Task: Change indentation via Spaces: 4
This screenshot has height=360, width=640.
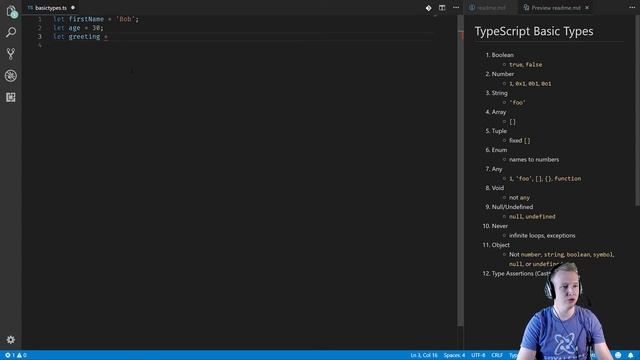Action: click(454, 355)
